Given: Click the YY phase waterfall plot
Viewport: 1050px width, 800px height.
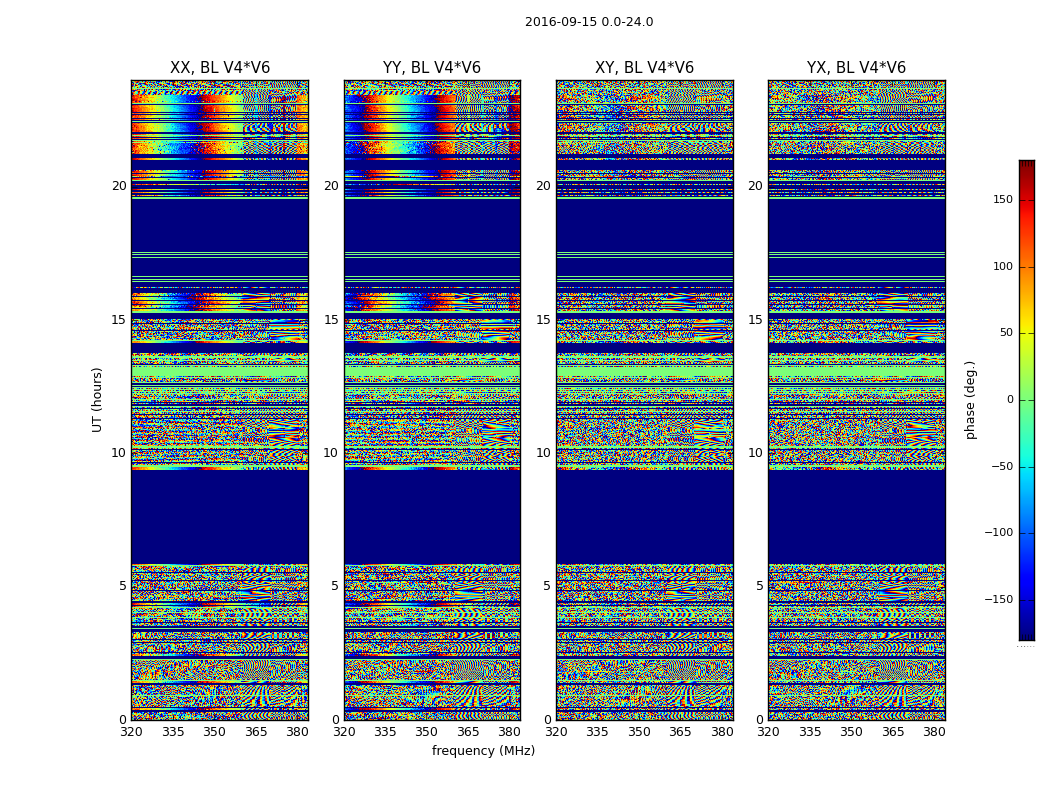Looking at the screenshot, I should click(x=432, y=400).
